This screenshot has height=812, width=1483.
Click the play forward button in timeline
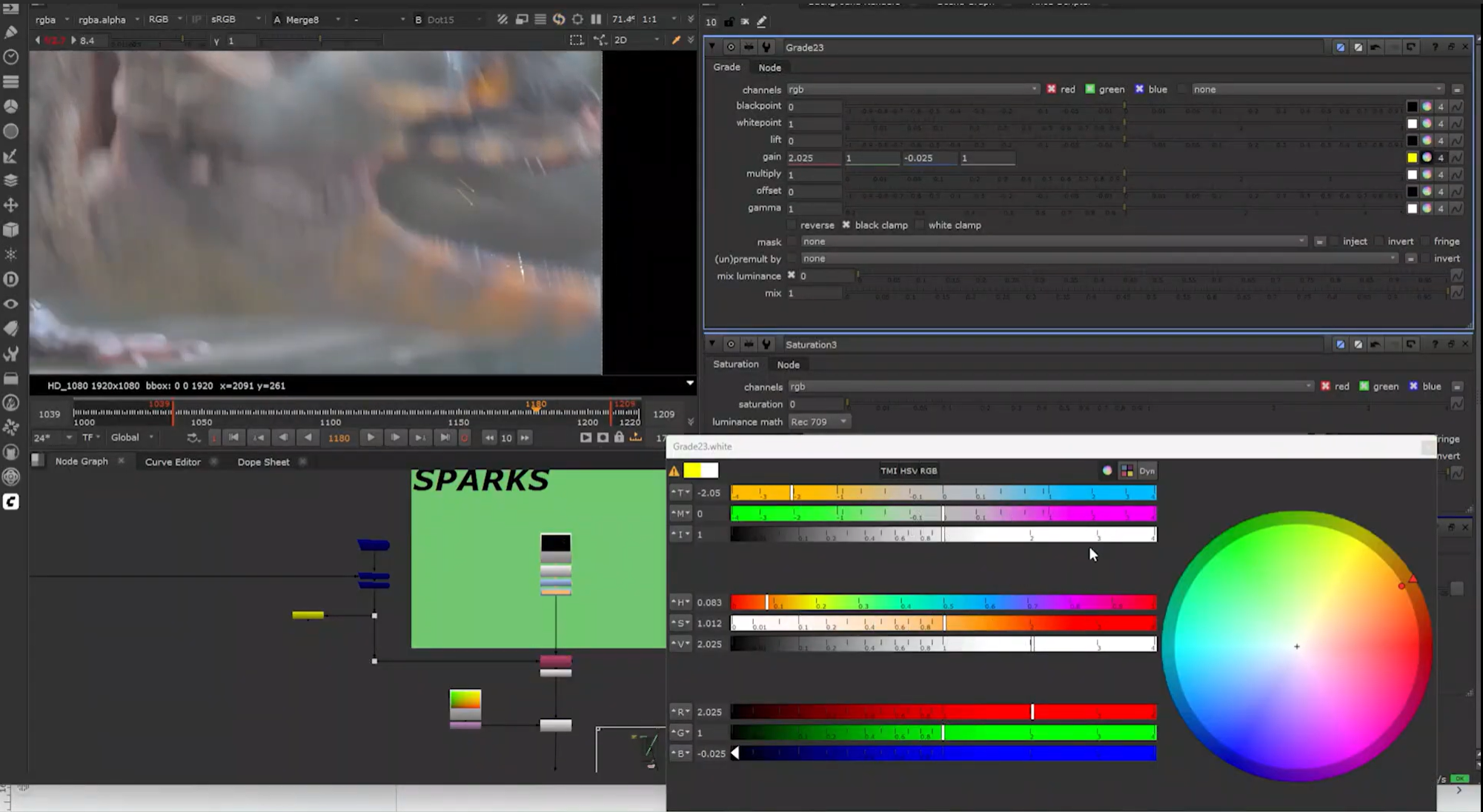tap(370, 437)
